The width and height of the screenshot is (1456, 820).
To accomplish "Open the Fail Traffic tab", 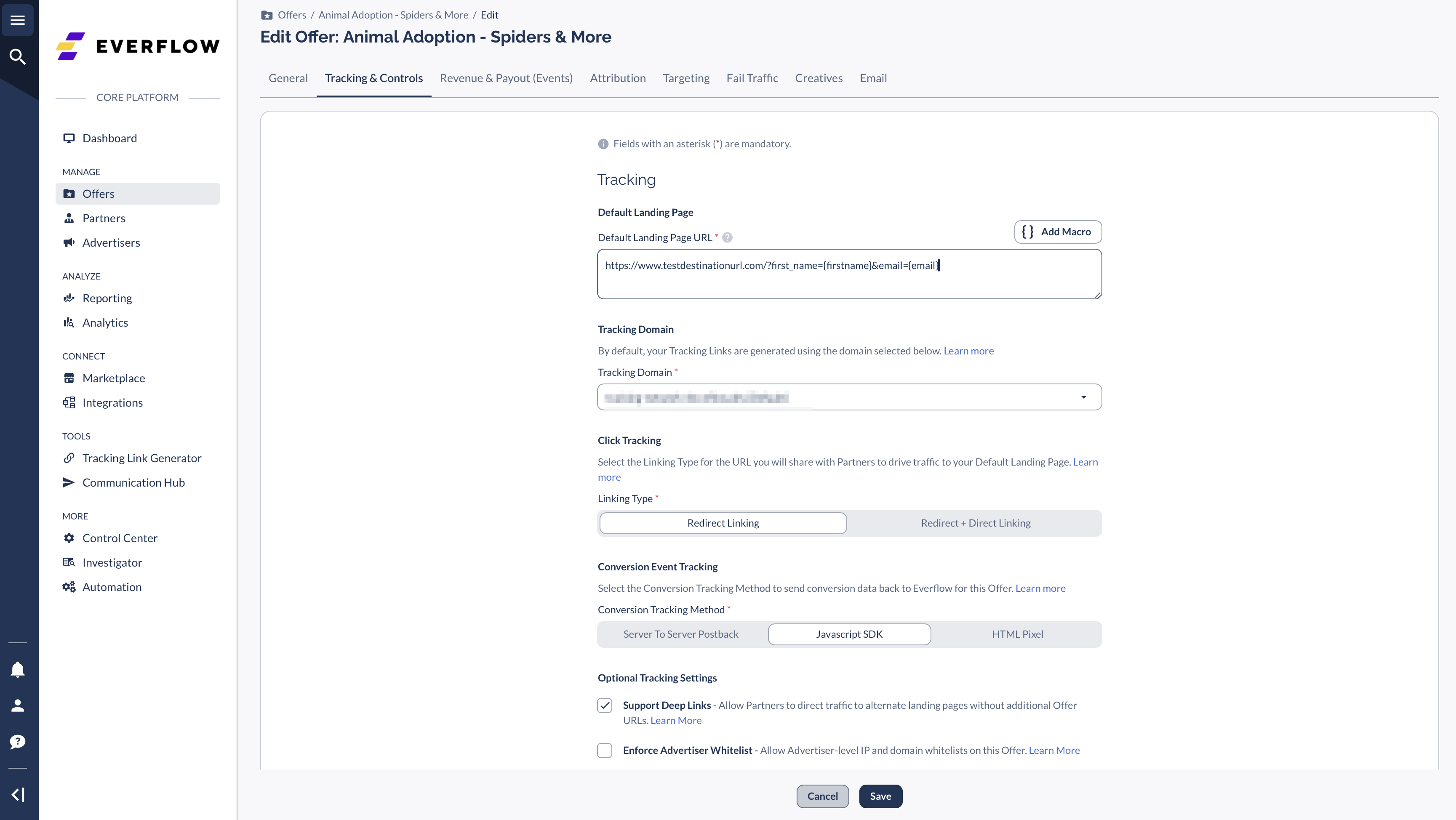I will click(x=752, y=78).
